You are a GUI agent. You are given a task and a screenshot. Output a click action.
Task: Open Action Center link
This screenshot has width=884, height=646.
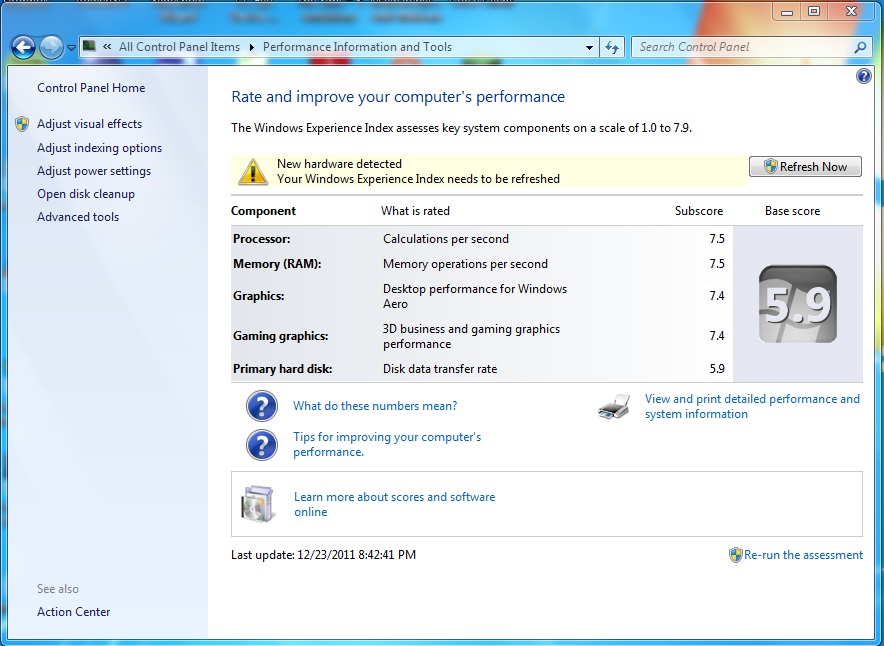click(74, 612)
